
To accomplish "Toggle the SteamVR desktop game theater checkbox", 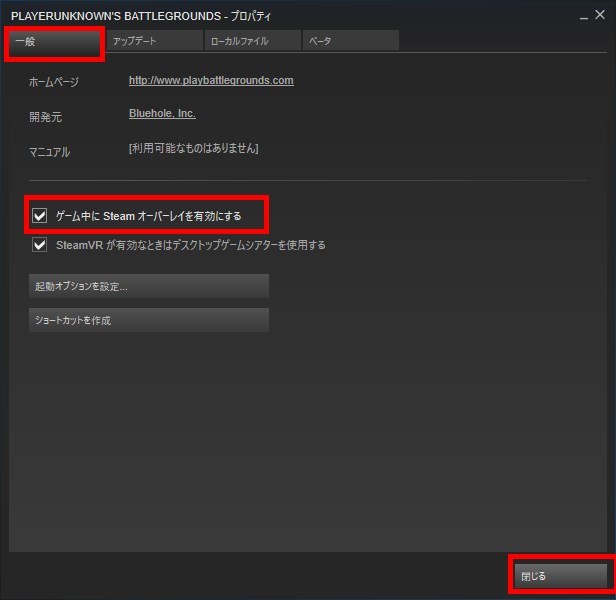I will pyautogui.click(x=40, y=245).
